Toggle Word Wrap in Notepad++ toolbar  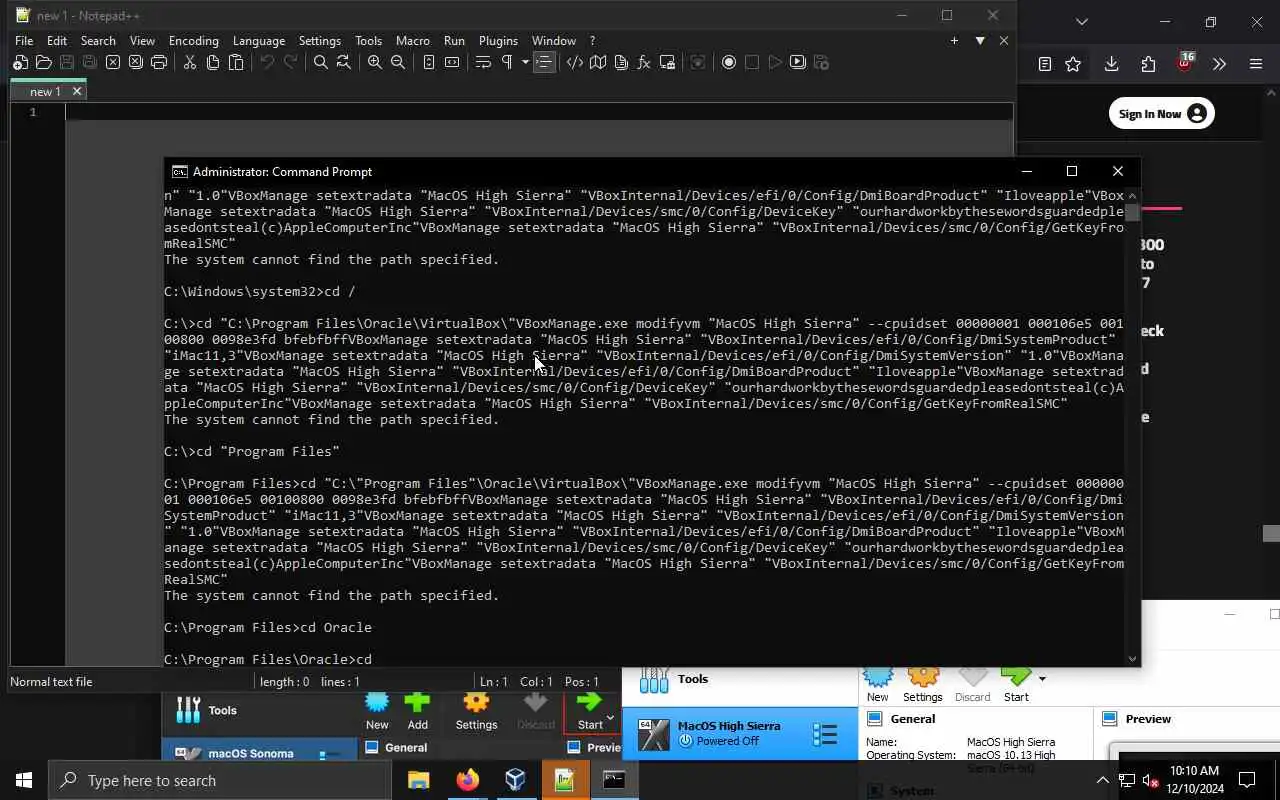482,62
